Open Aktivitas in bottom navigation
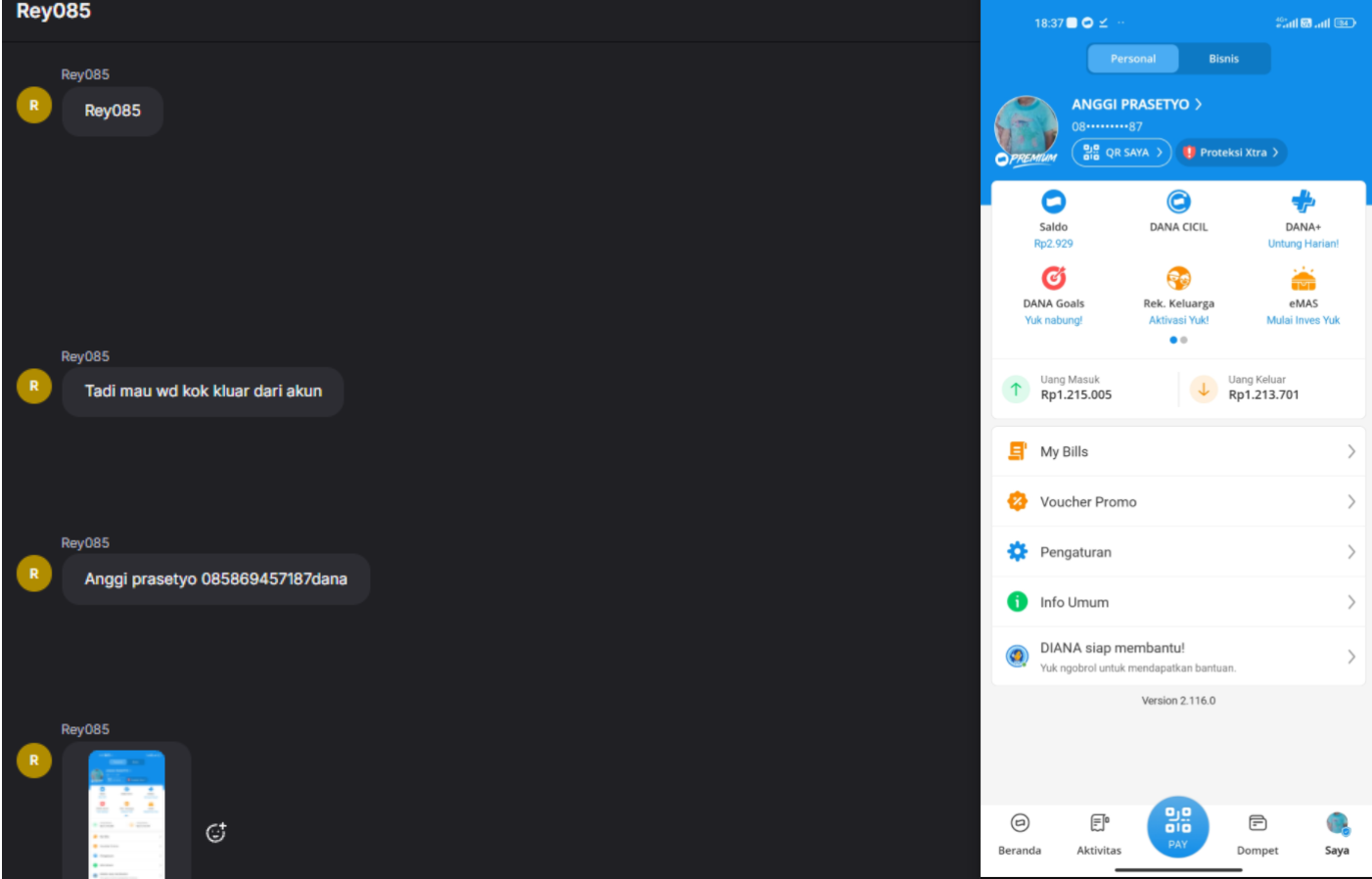 (1099, 834)
